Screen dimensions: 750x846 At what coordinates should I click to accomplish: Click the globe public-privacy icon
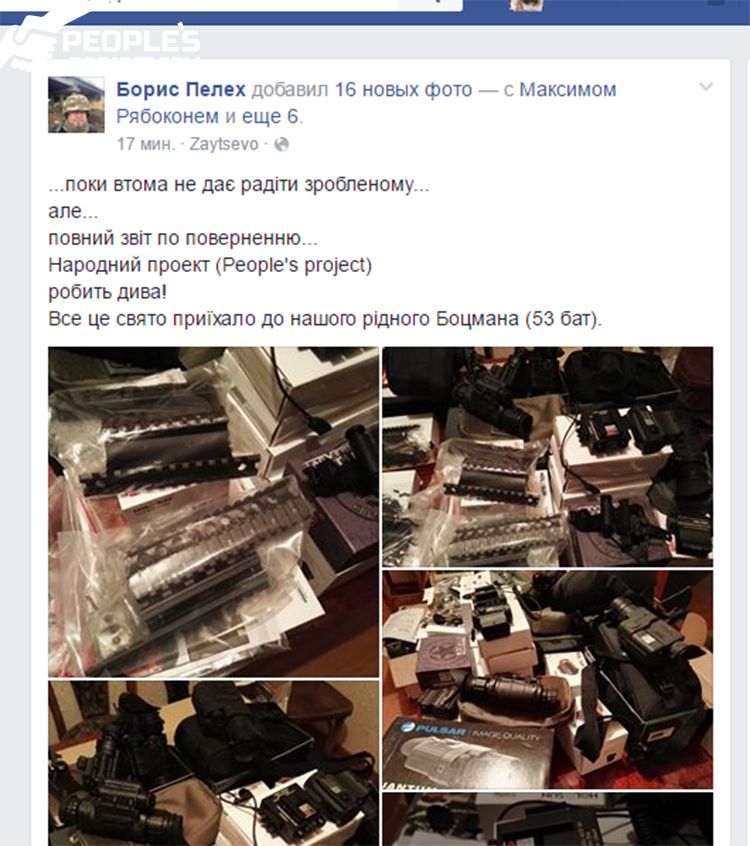point(281,145)
